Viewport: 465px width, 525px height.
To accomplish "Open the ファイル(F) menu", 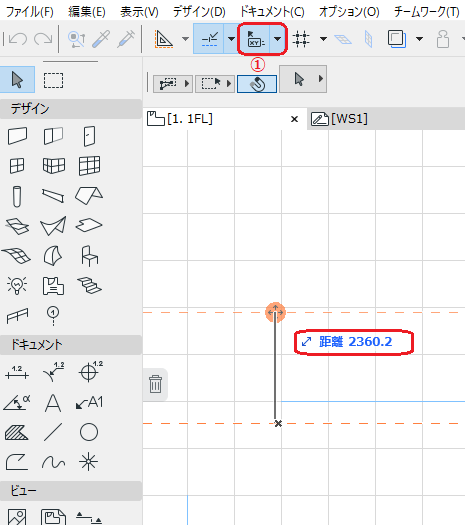I will [x=30, y=12].
